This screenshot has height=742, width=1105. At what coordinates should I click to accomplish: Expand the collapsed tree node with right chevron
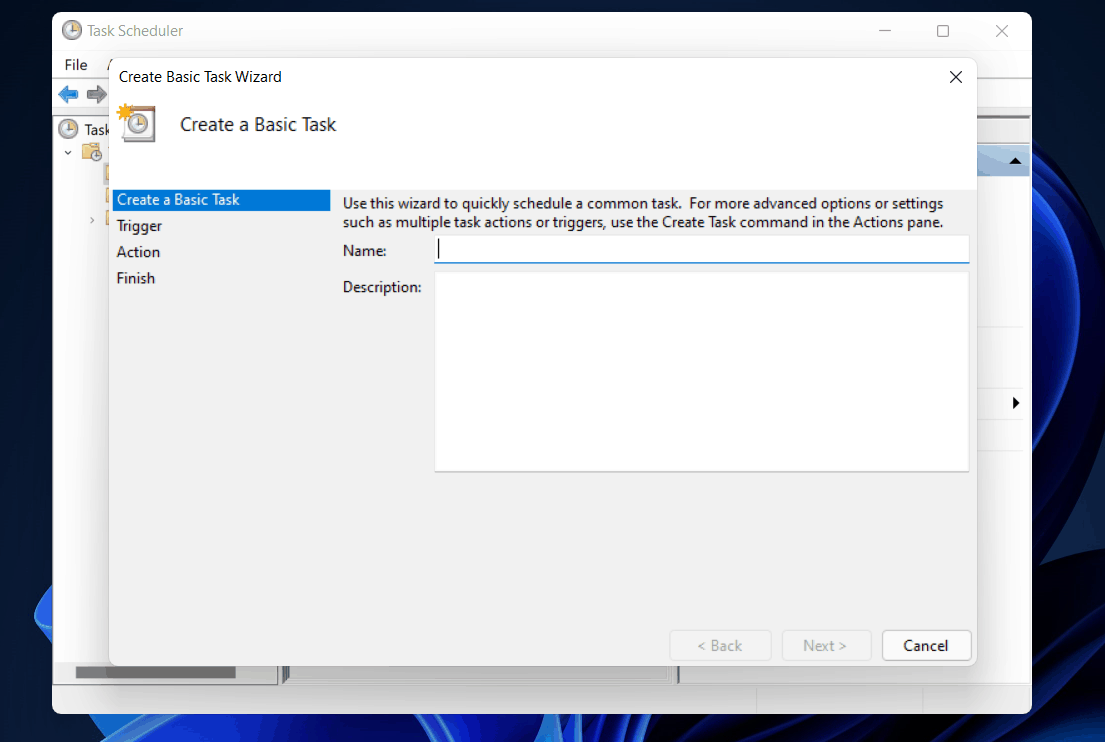91,220
